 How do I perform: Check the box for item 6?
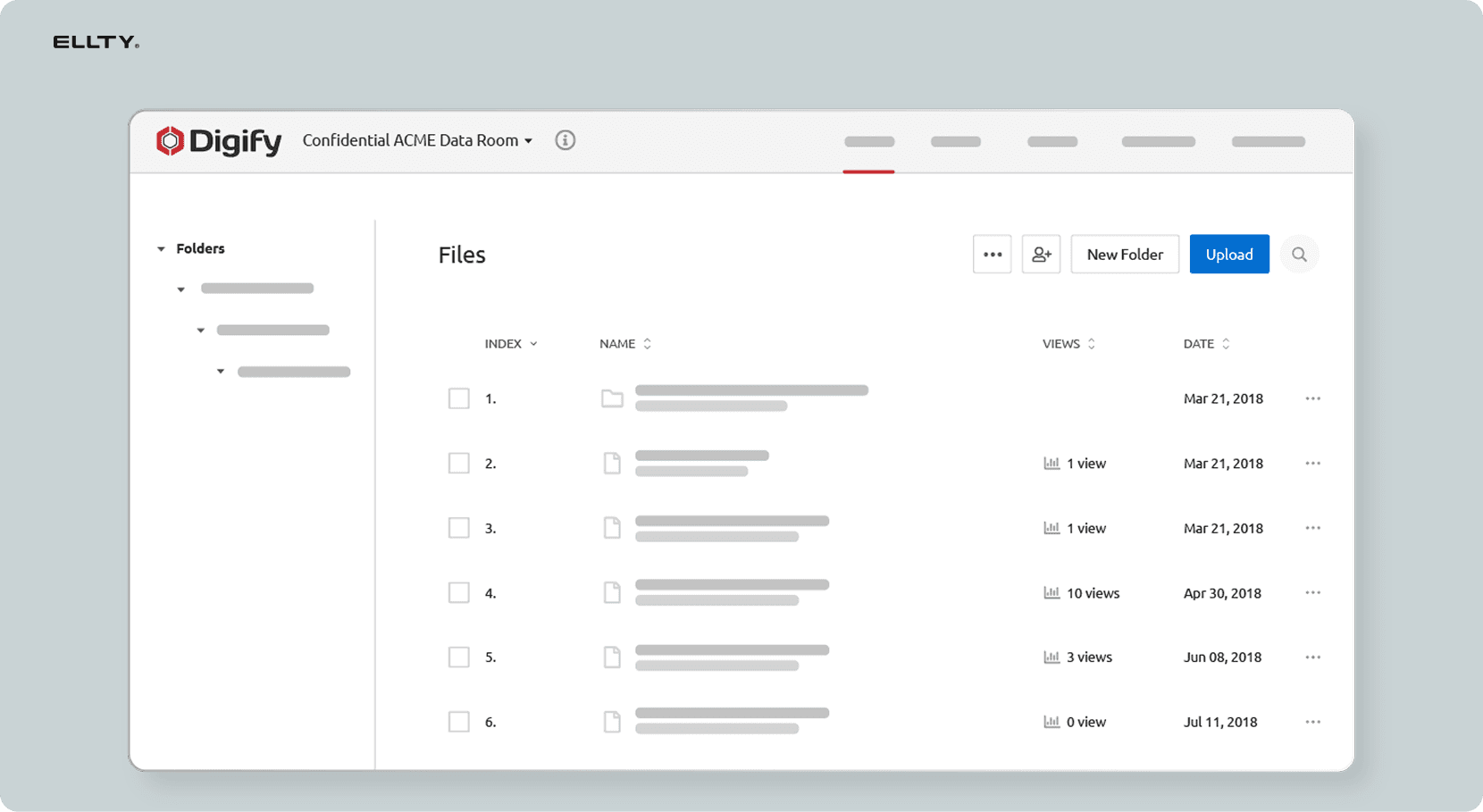(x=459, y=722)
